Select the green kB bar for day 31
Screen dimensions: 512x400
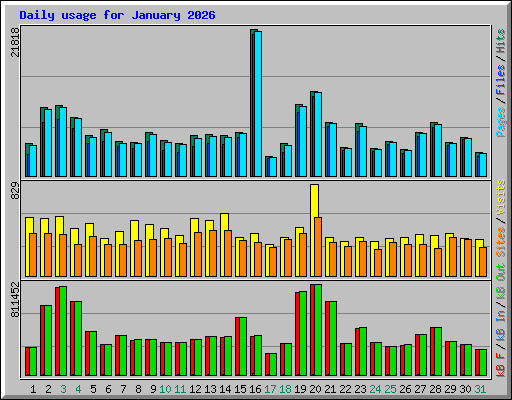(483, 363)
